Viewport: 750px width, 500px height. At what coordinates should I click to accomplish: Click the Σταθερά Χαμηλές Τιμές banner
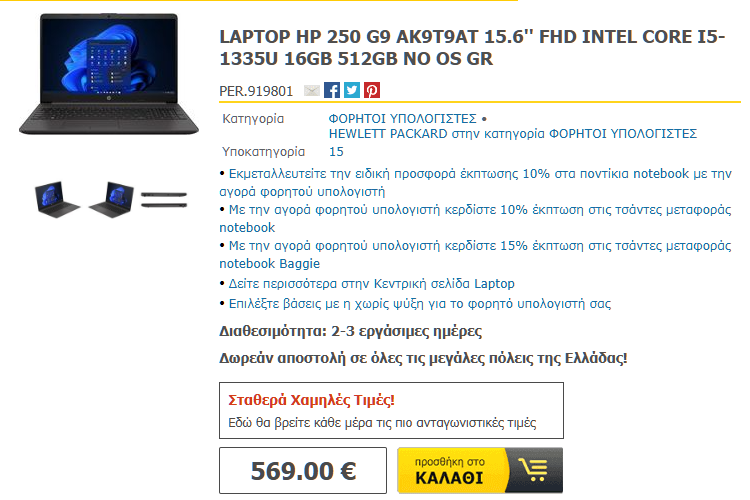391,411
